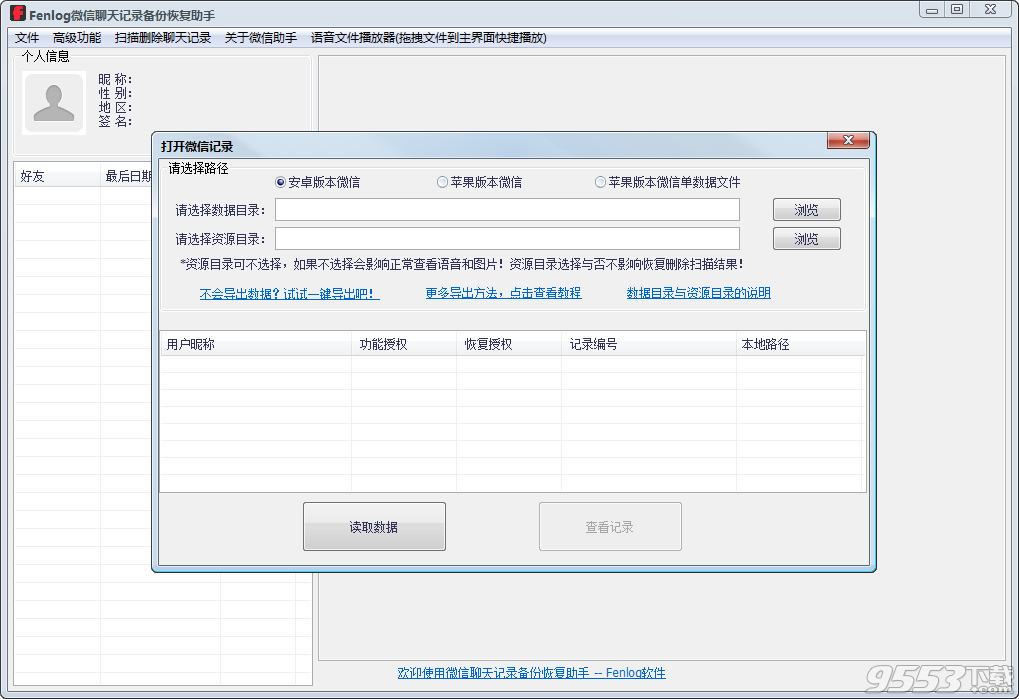This screenshot has height=699, width=1019.
Task: Click 浏览 next to resource directory field
Action: tap(806, 238)
